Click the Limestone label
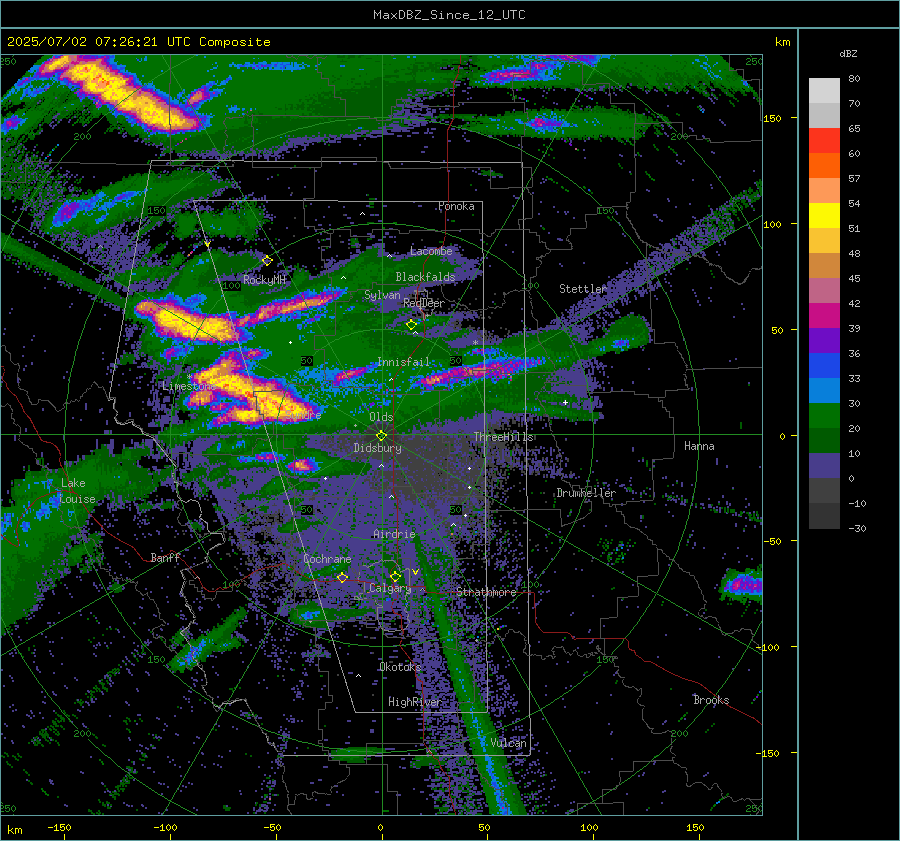The image size is (900, 841). 188,386
